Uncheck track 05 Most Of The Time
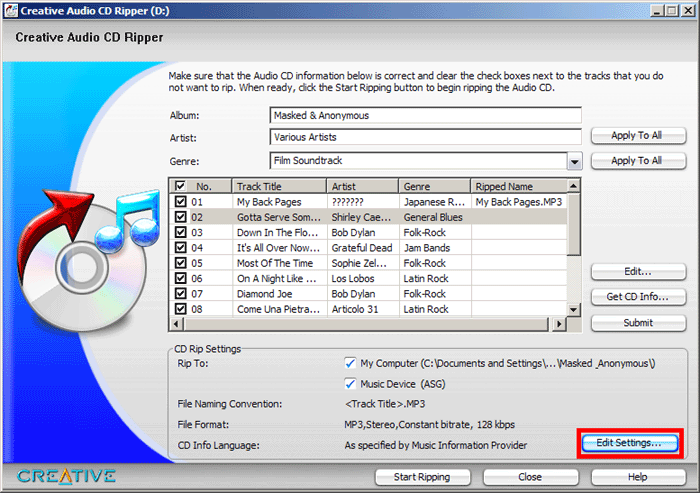Screen dimensions: 700x493 [x=180, y=263]
